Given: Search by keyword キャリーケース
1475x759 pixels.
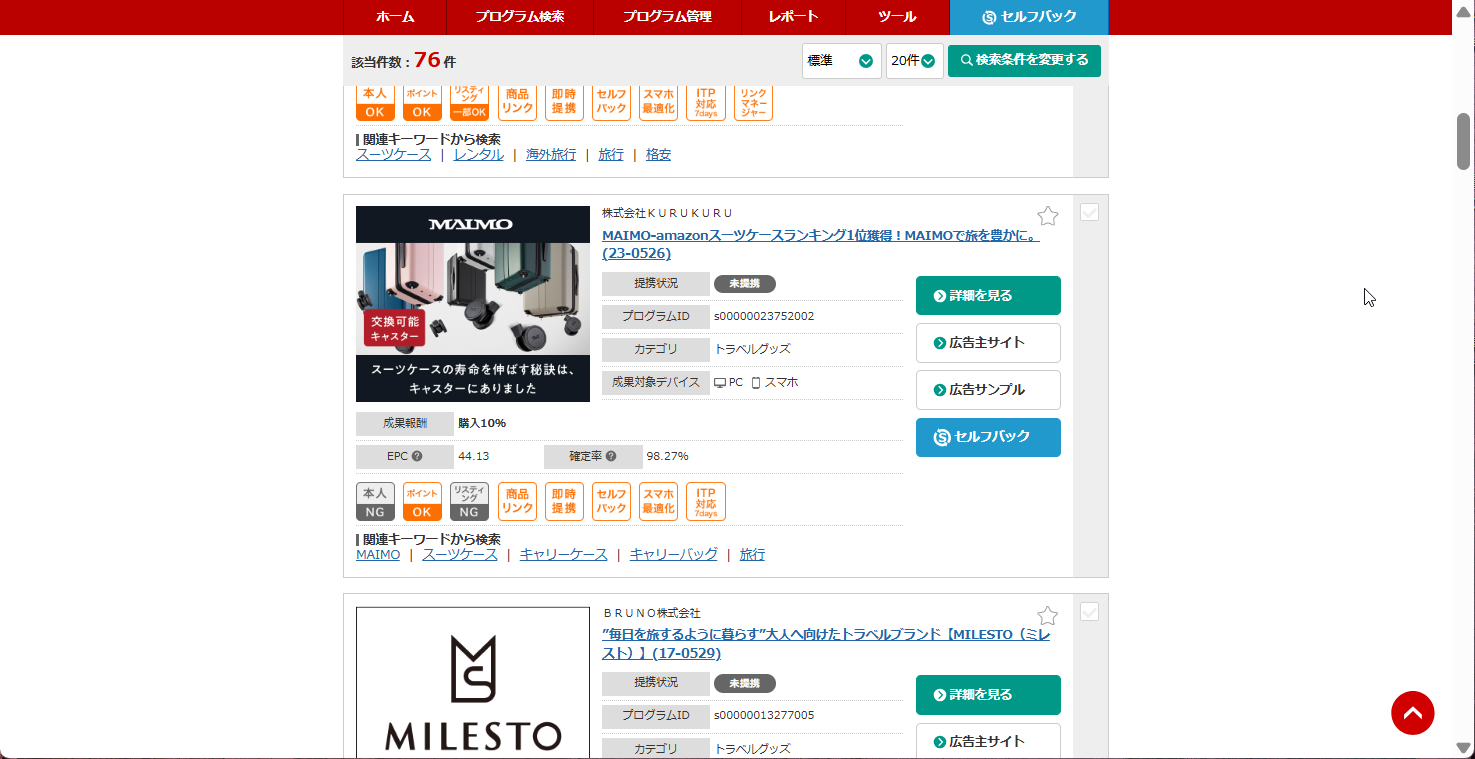Looking at the screenshot, I should [563, 555].
